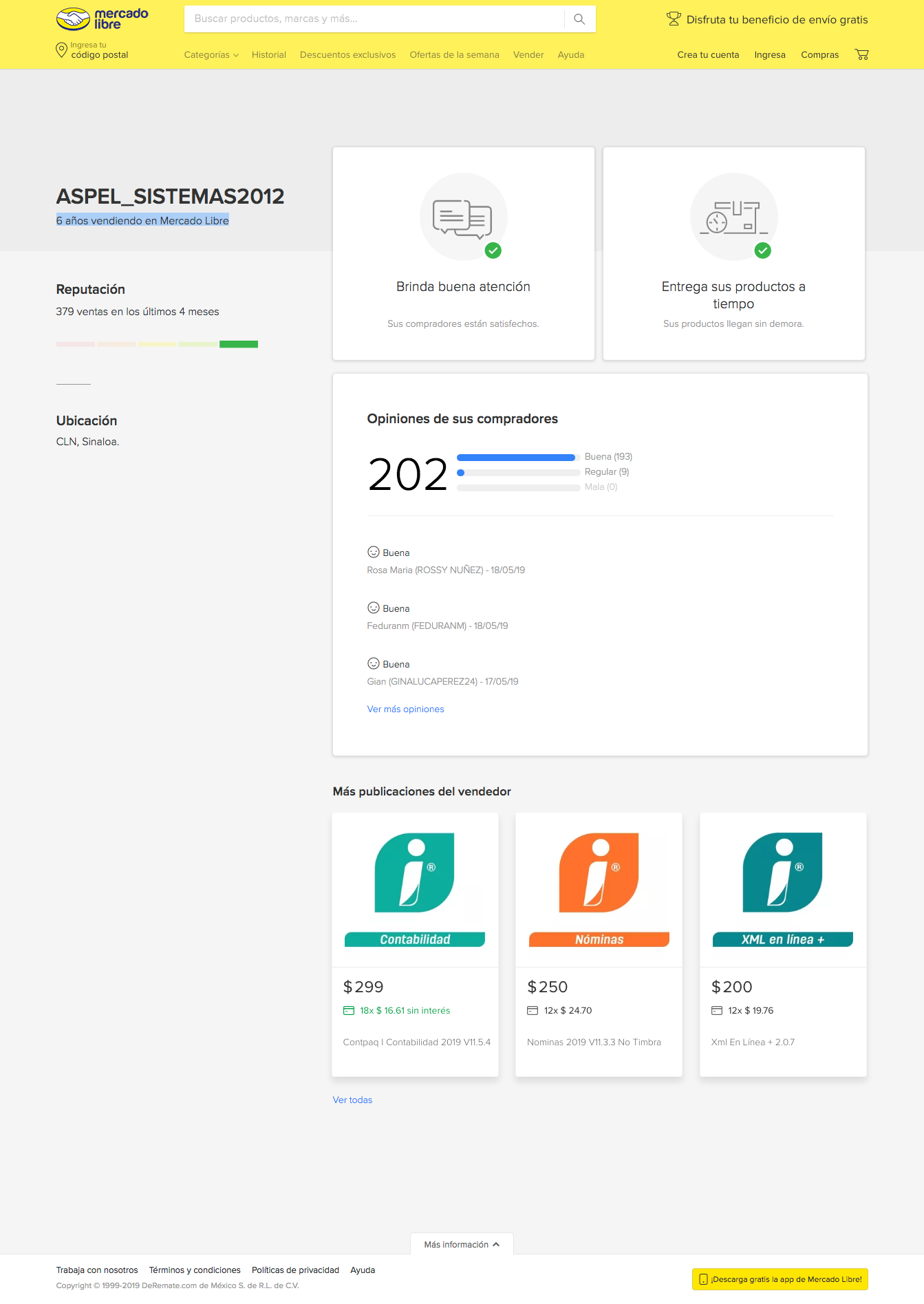
Task: Click Ver más opiniones link
Action: 405,709
